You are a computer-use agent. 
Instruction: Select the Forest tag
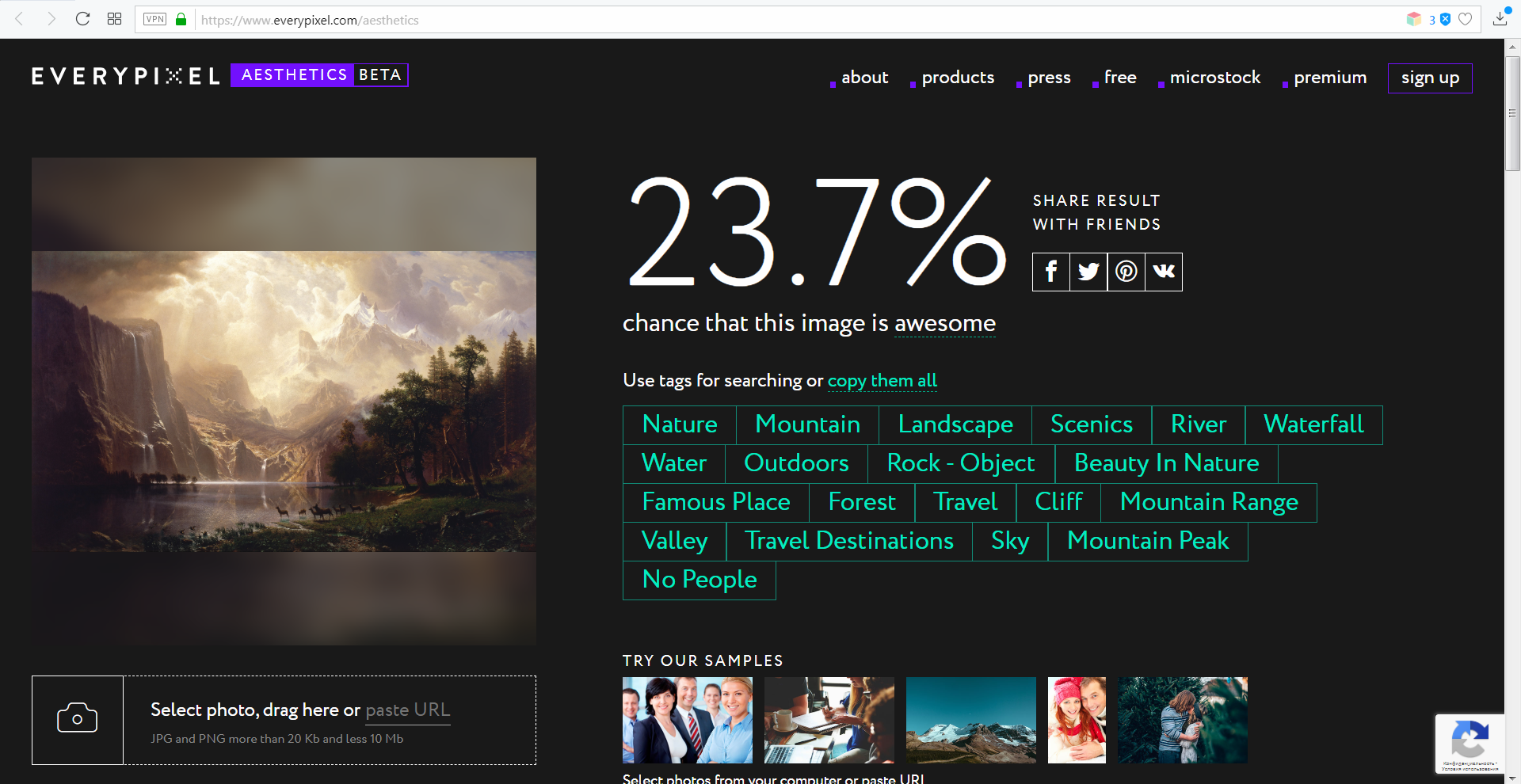point(862,503)
